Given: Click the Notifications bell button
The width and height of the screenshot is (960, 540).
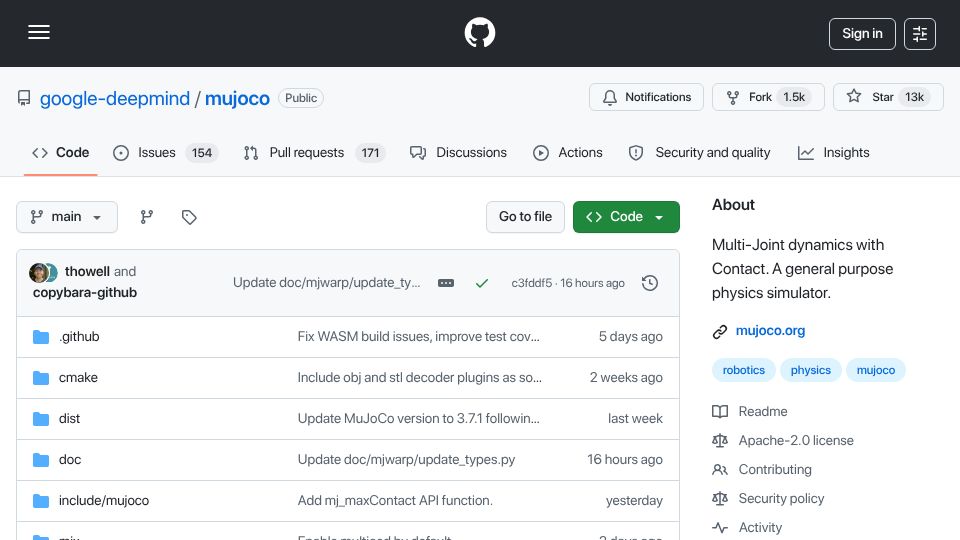Looking at the screenshot, I should tap(647, 97).
